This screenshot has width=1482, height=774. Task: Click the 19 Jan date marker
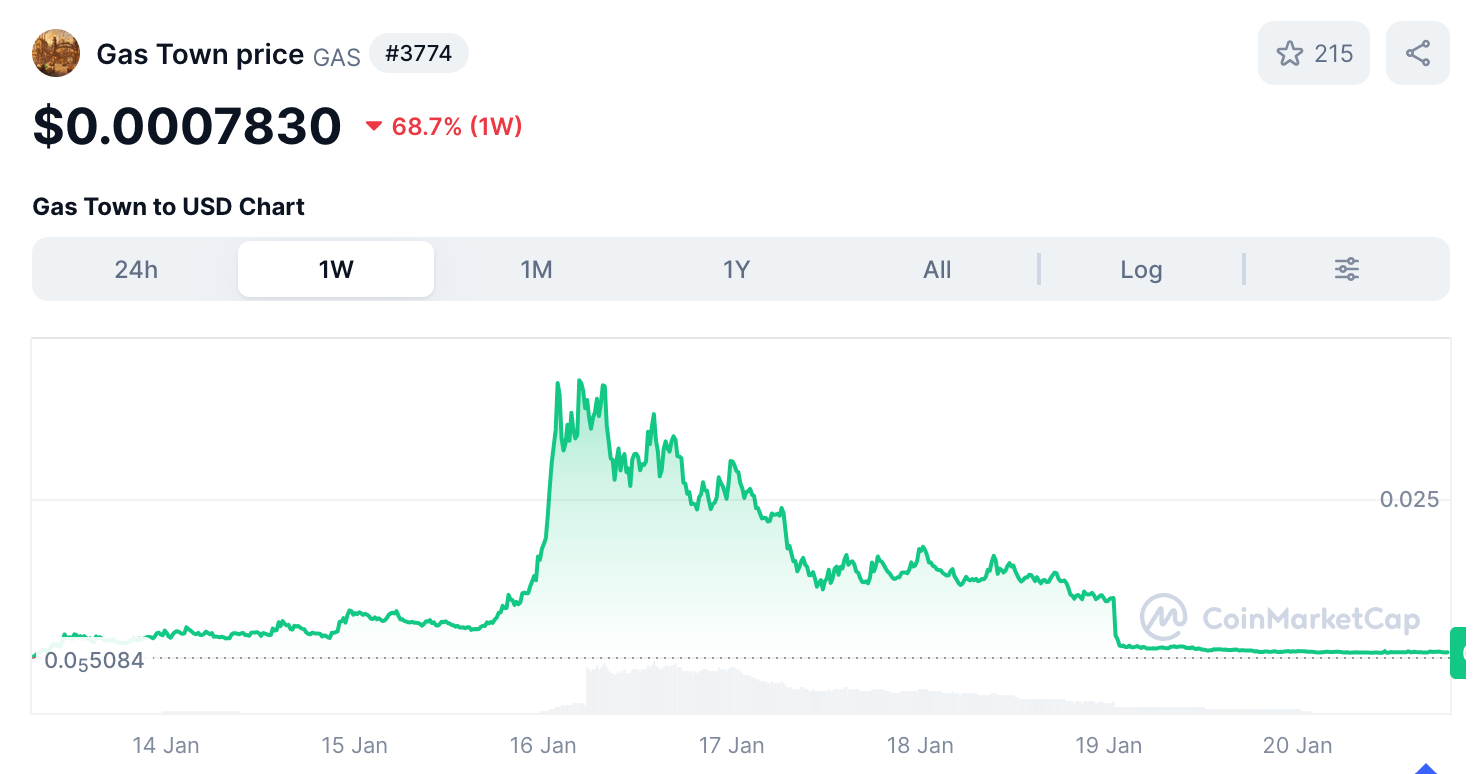1109,745
